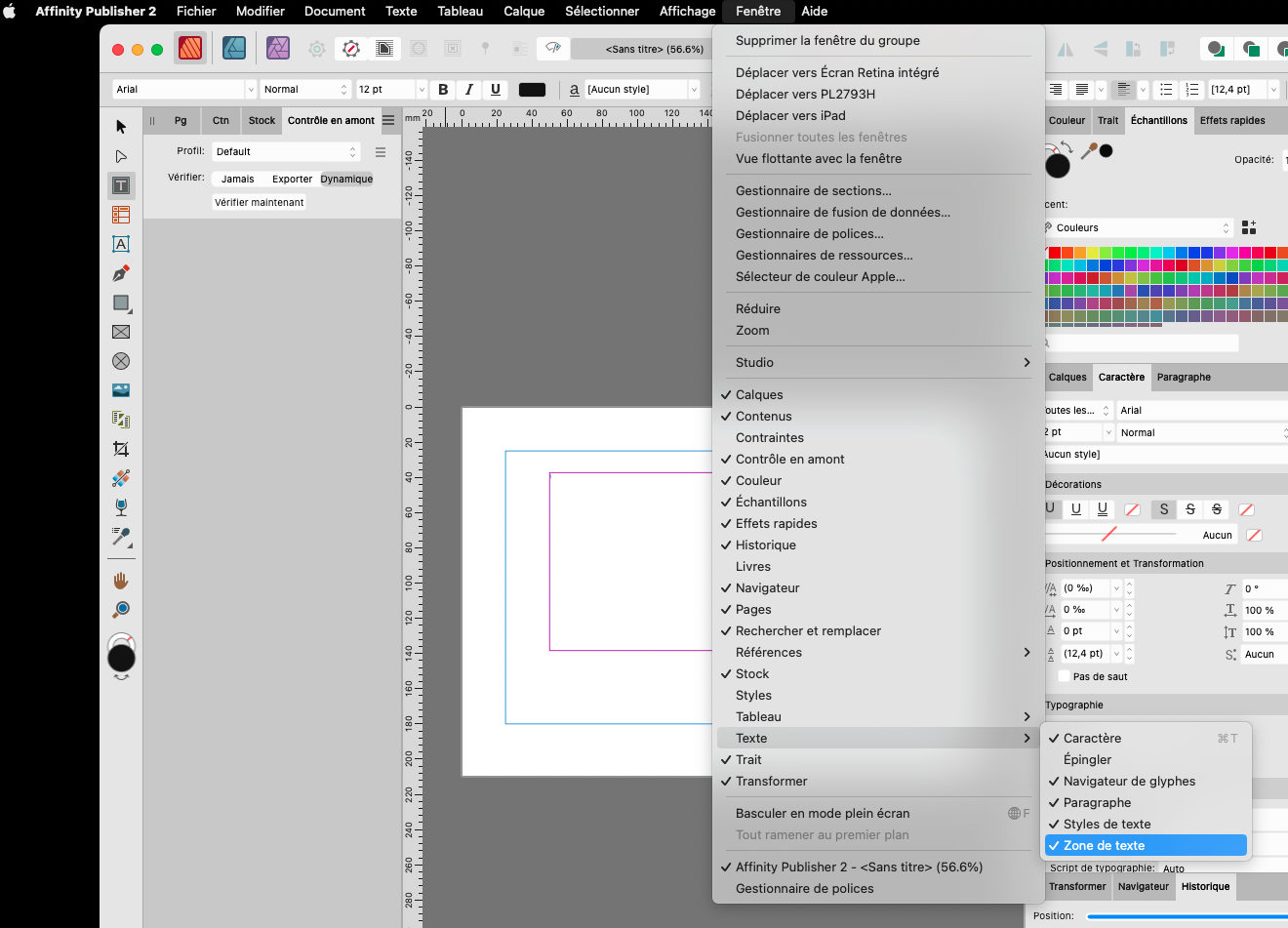Select the Vector Crop tool

(121, 449)
